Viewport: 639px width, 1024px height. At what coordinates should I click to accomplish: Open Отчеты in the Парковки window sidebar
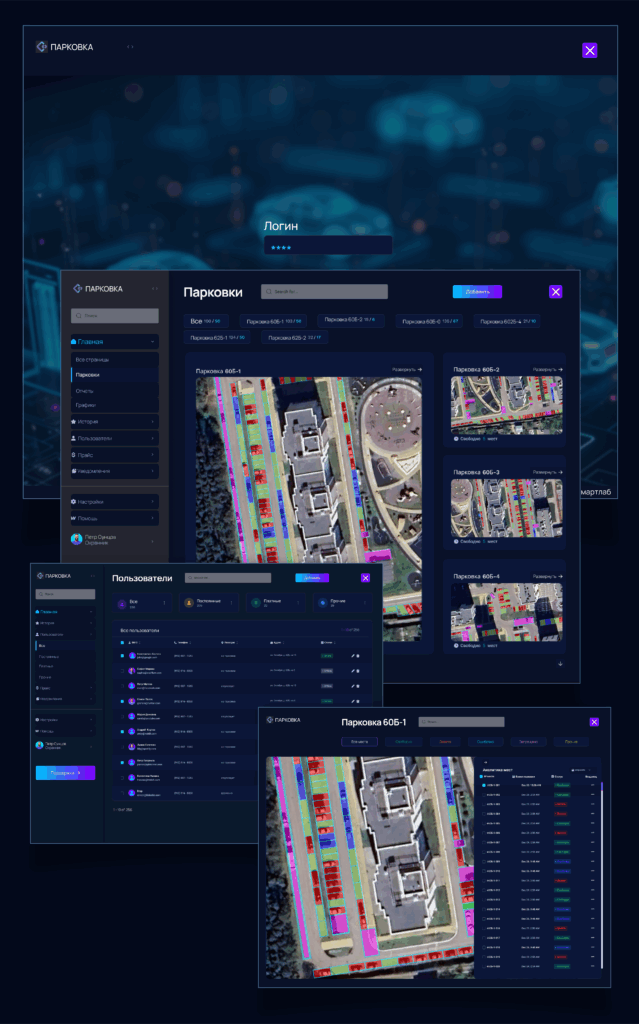click(114, 391)
